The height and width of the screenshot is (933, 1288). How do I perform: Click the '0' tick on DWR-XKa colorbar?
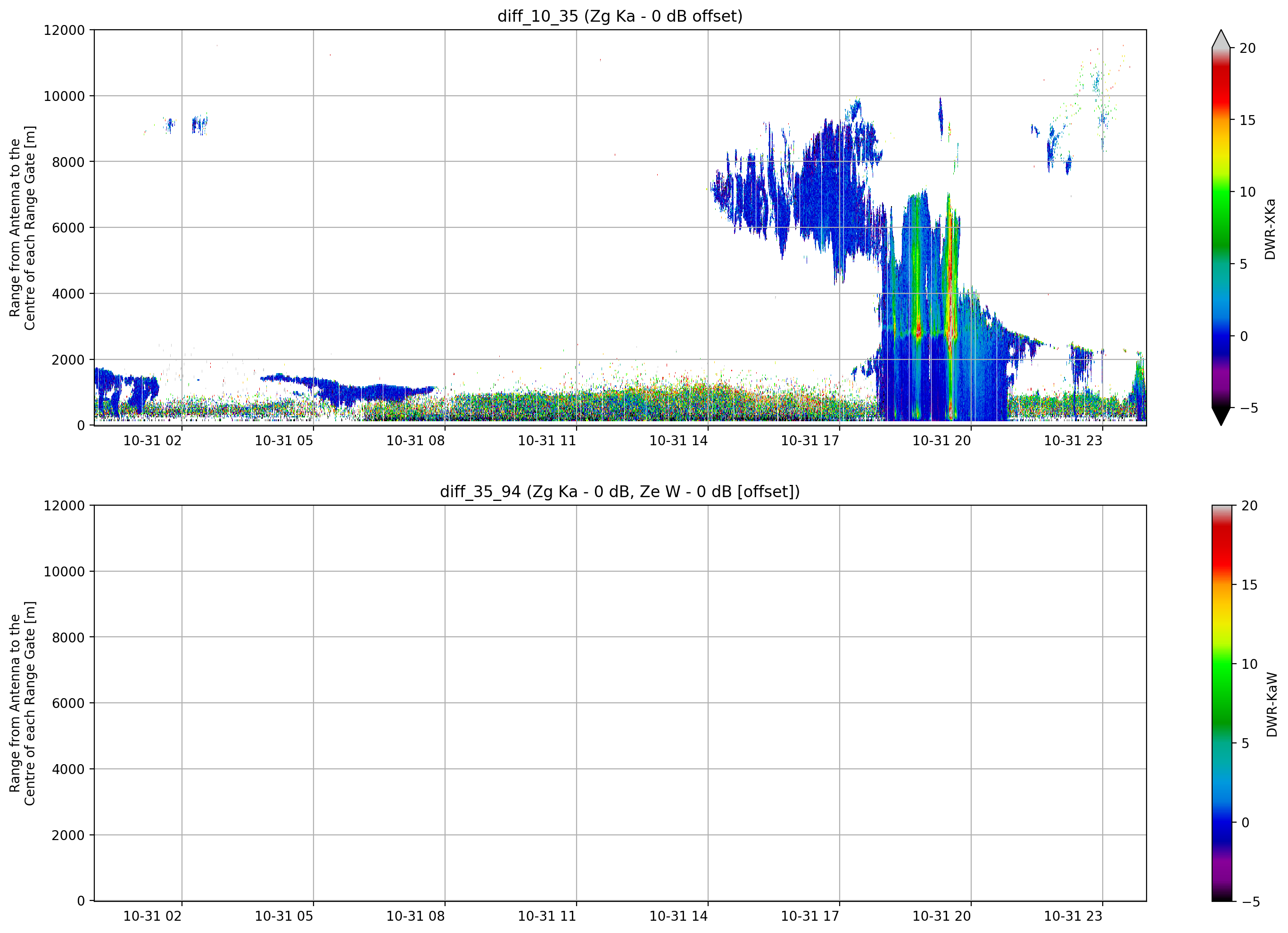(1243, 336)
